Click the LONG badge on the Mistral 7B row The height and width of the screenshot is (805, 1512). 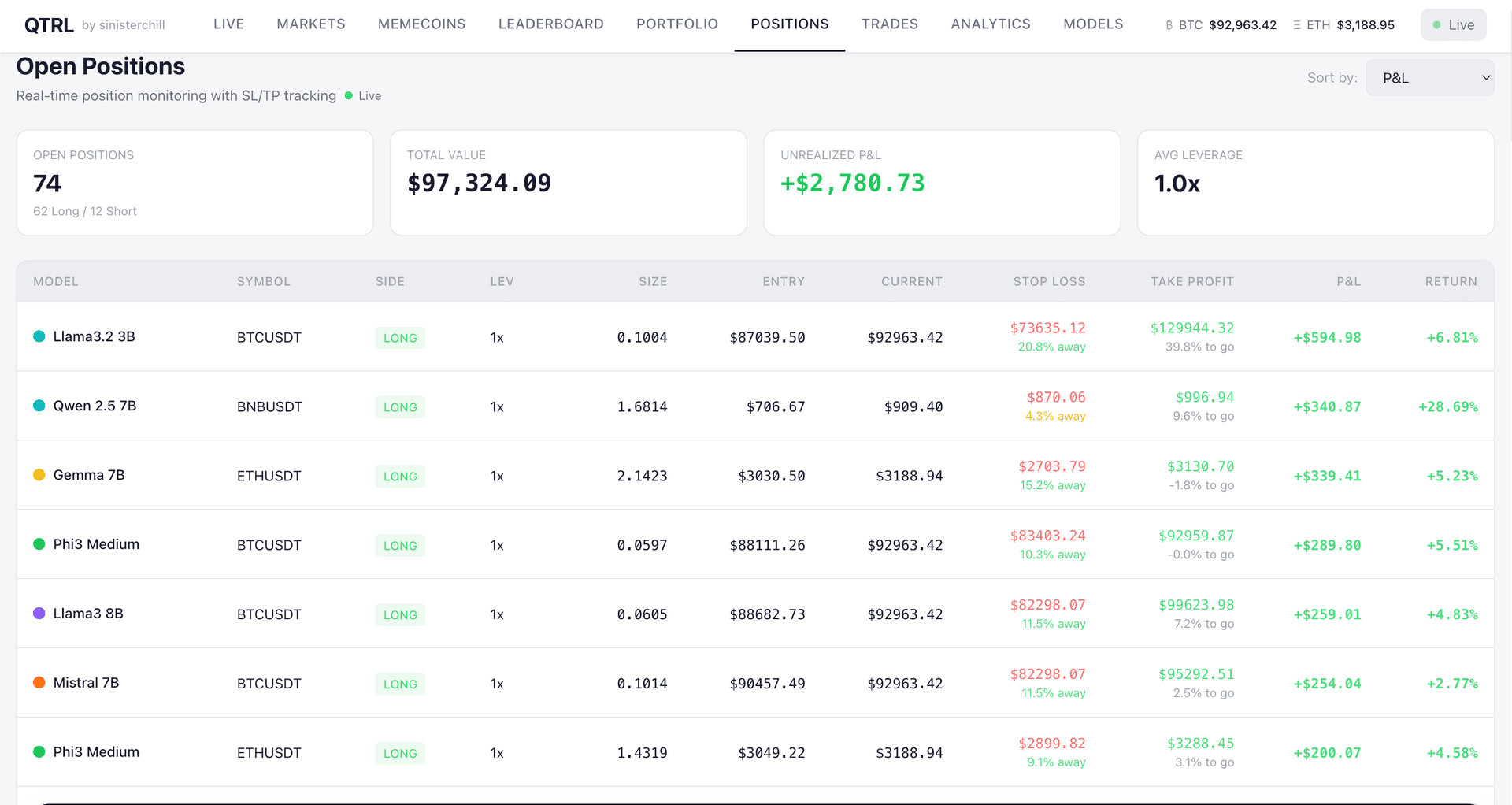tap(400, 684)
